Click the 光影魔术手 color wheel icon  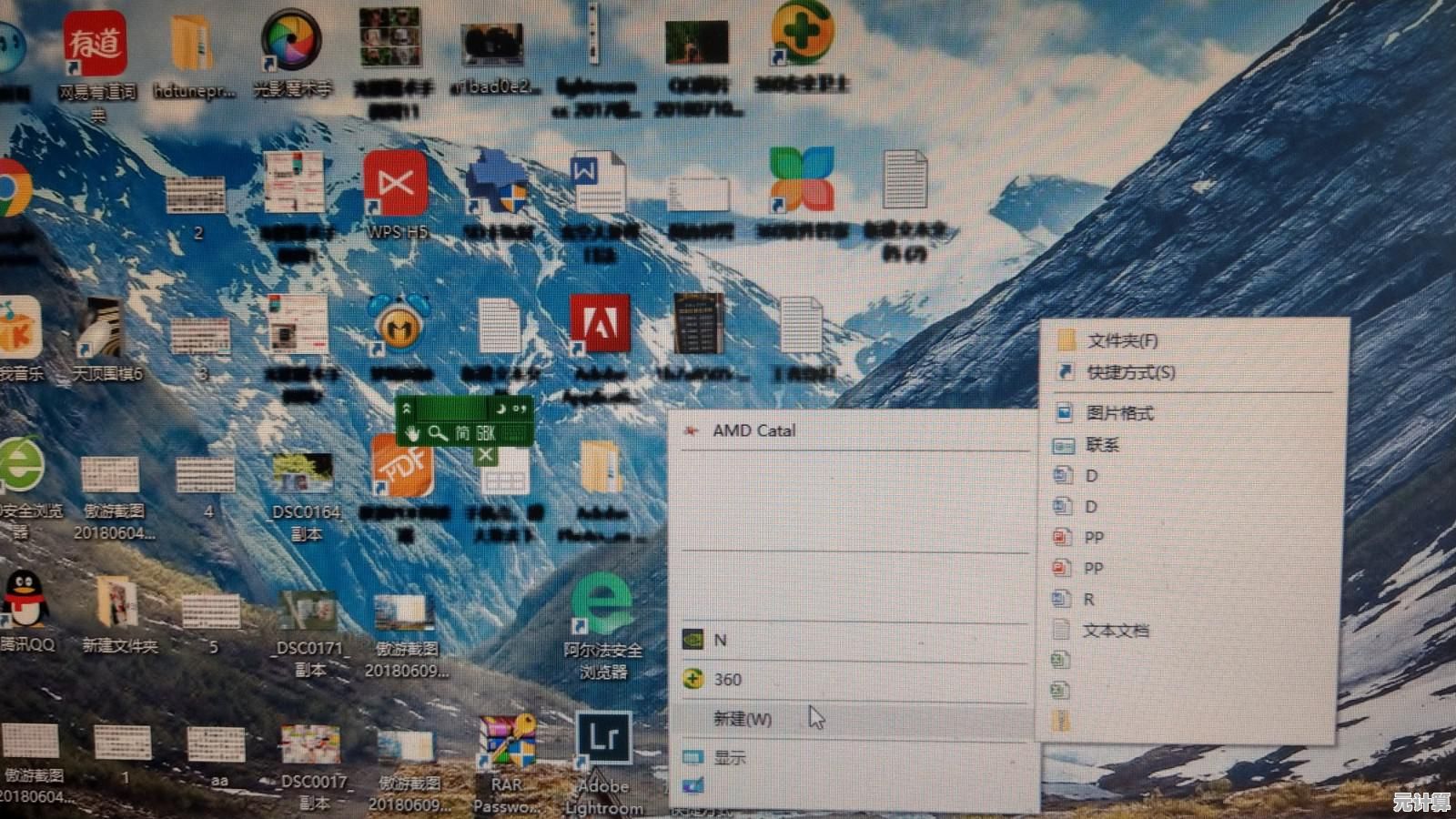pos(291,41)
